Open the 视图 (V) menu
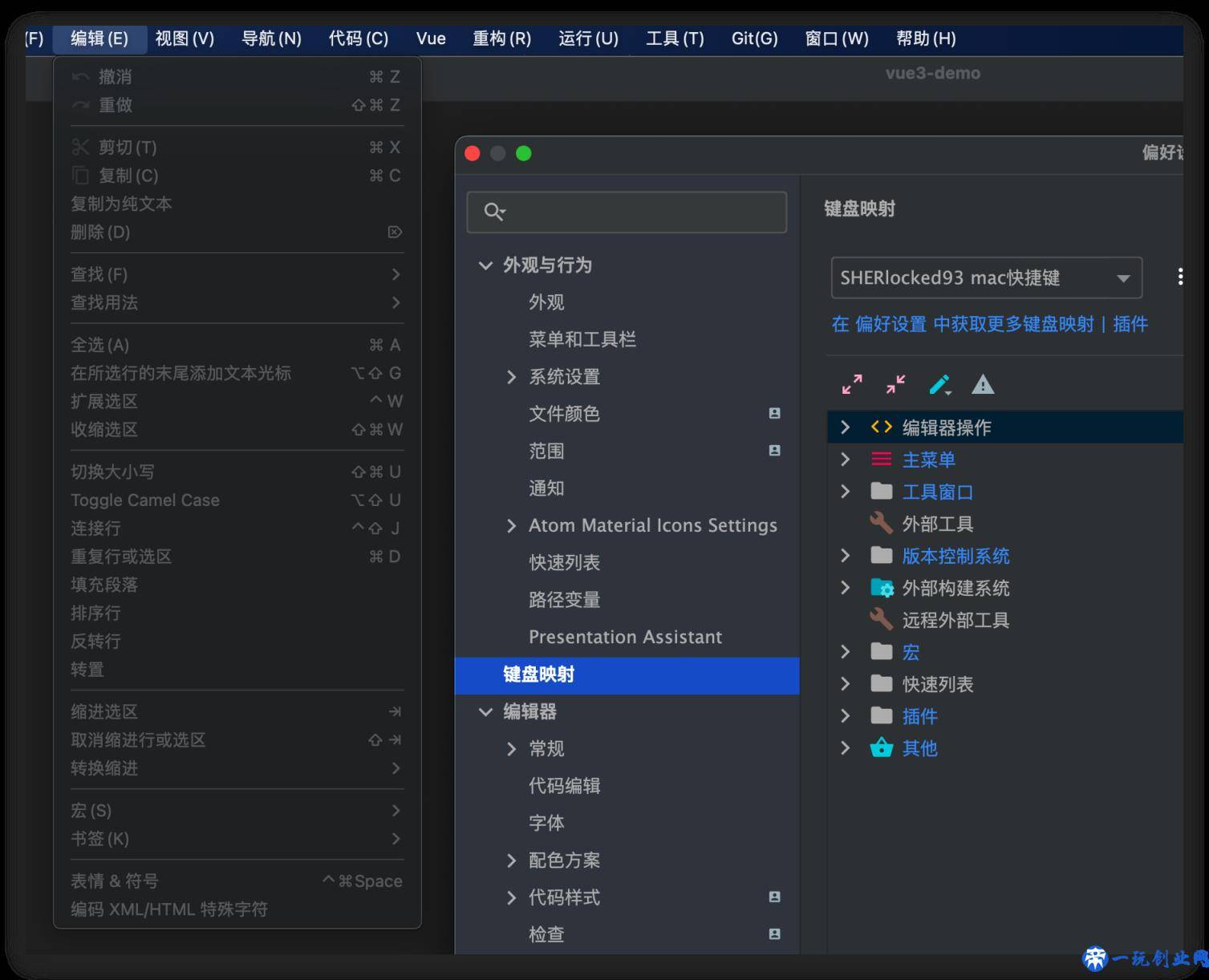The image size is (1209, 980). (185, 38)
